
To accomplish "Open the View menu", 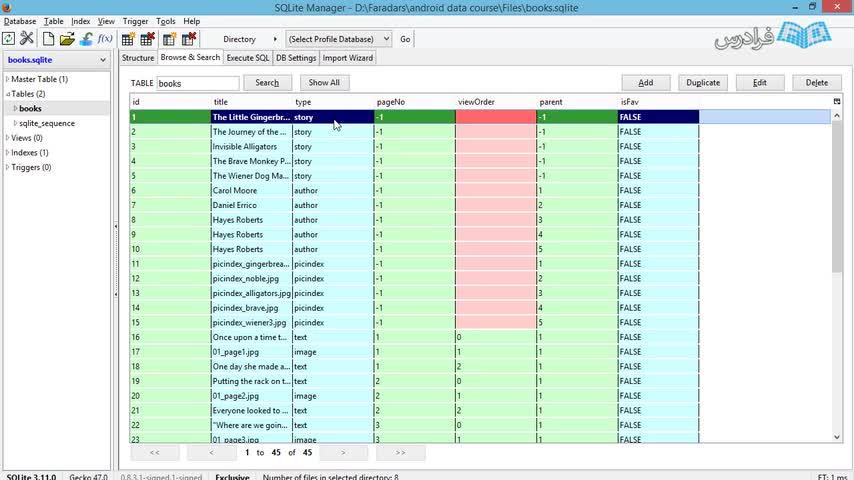I will point(106,21).
